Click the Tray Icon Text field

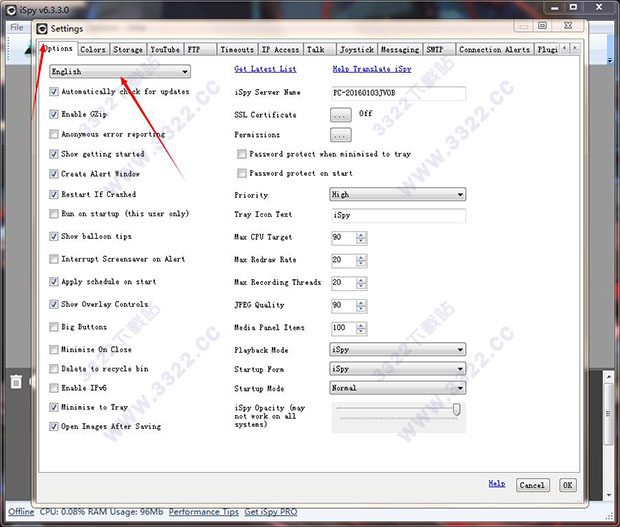pos(398,215)
